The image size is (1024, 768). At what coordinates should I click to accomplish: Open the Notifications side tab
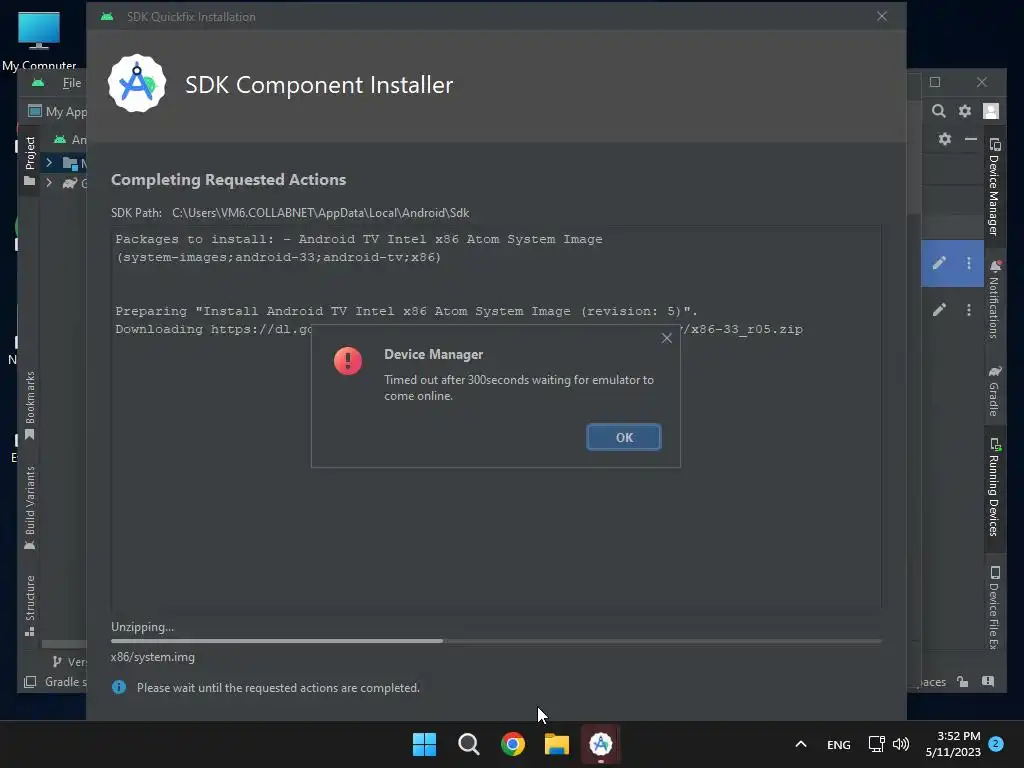coord(994,299)
